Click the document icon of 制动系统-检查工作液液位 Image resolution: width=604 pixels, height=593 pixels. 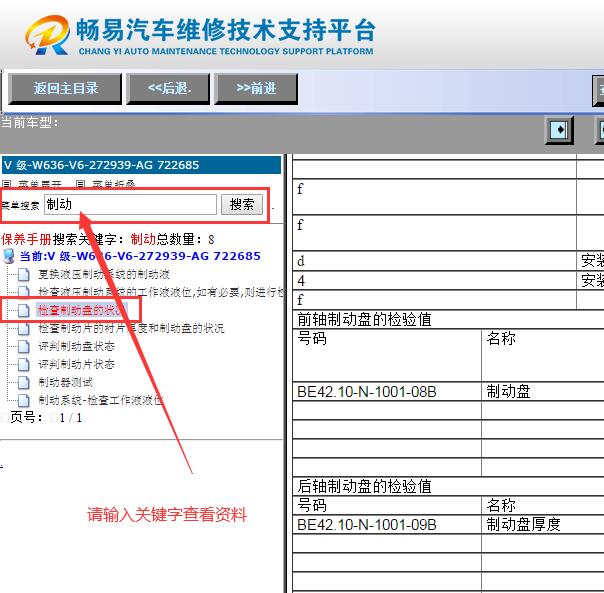[23, 401]
